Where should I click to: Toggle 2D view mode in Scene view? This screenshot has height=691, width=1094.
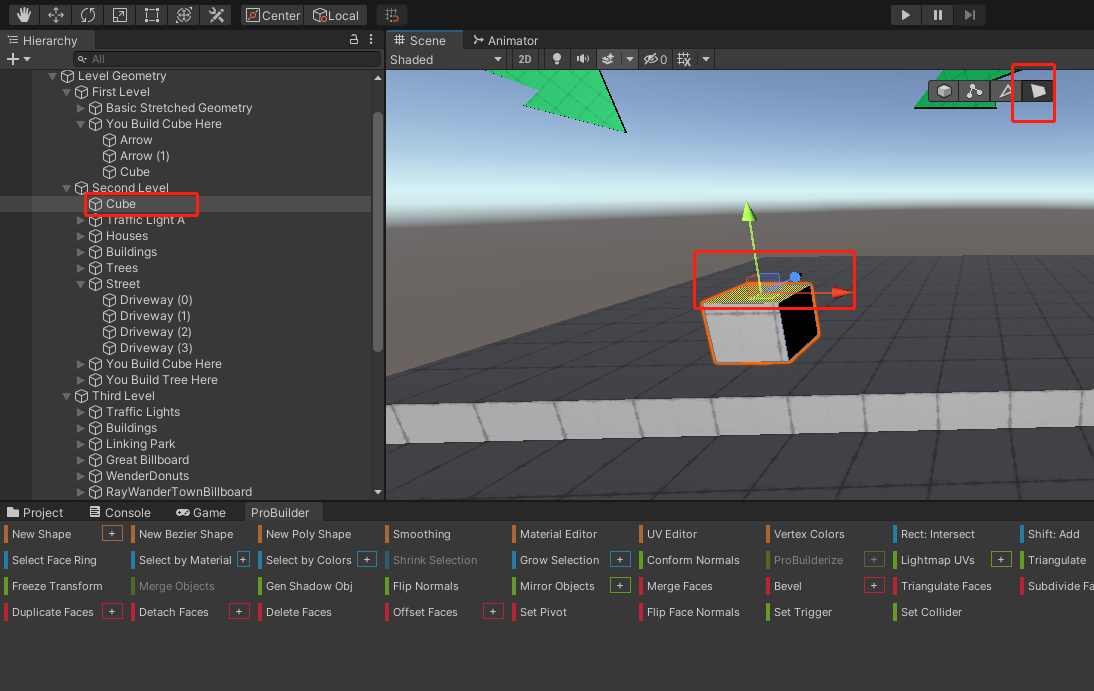[525, 59]
